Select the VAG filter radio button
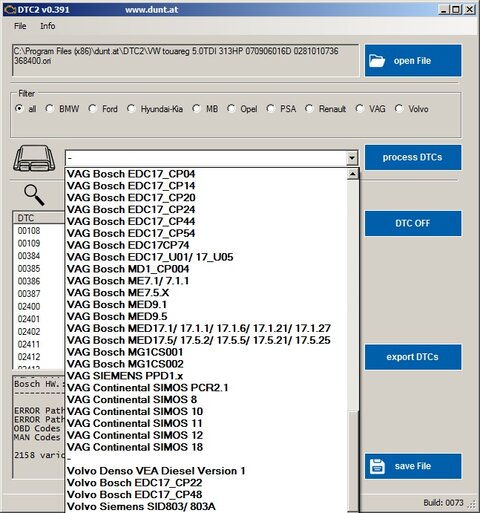This screenshot has height=513, width=480. pyautogui.click(x=359, y=109)
